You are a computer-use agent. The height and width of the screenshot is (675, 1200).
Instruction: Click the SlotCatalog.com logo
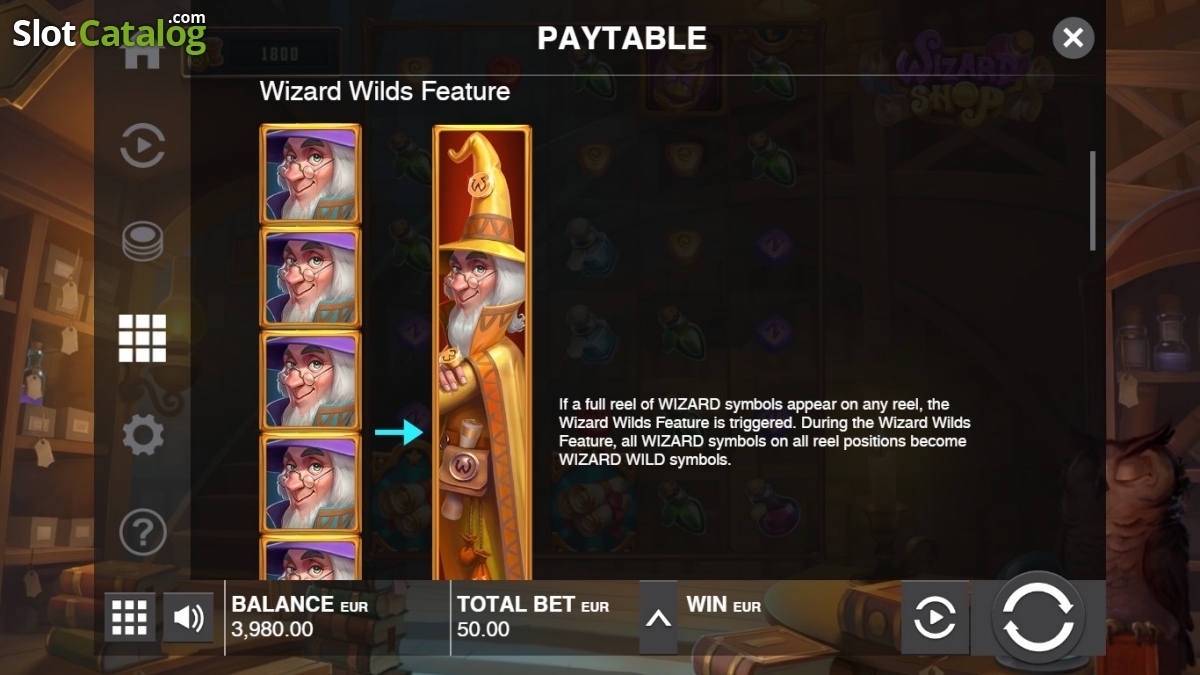click(x=108, y=32)
